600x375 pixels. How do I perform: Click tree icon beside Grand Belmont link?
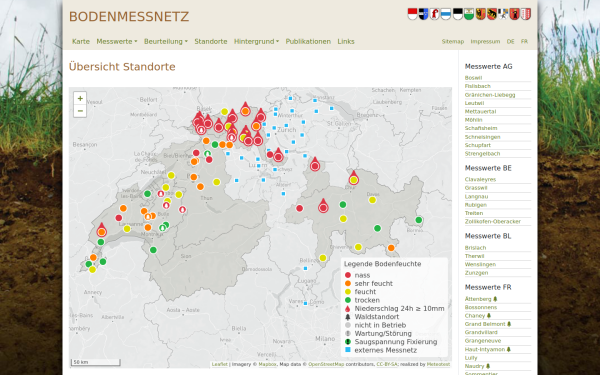tap(509, 324)
